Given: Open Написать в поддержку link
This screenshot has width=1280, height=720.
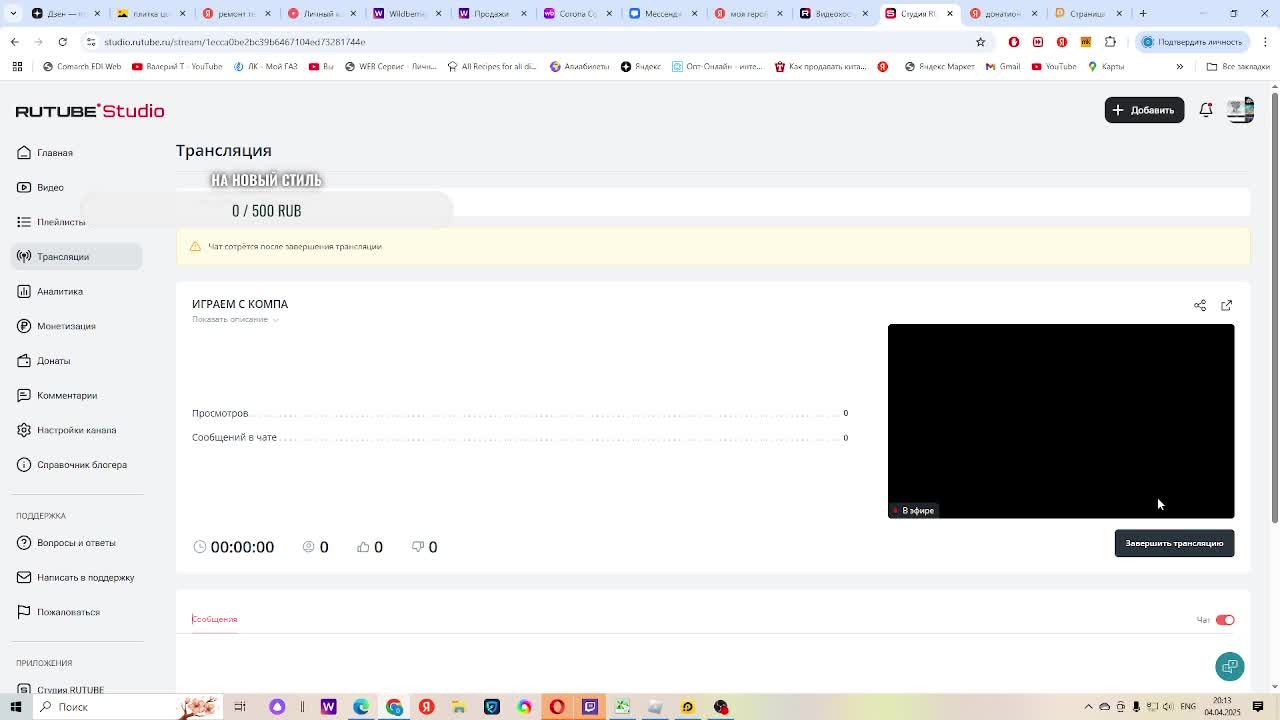Looking at the screenshot, I should pyautogui.click(x=85, y=577).
